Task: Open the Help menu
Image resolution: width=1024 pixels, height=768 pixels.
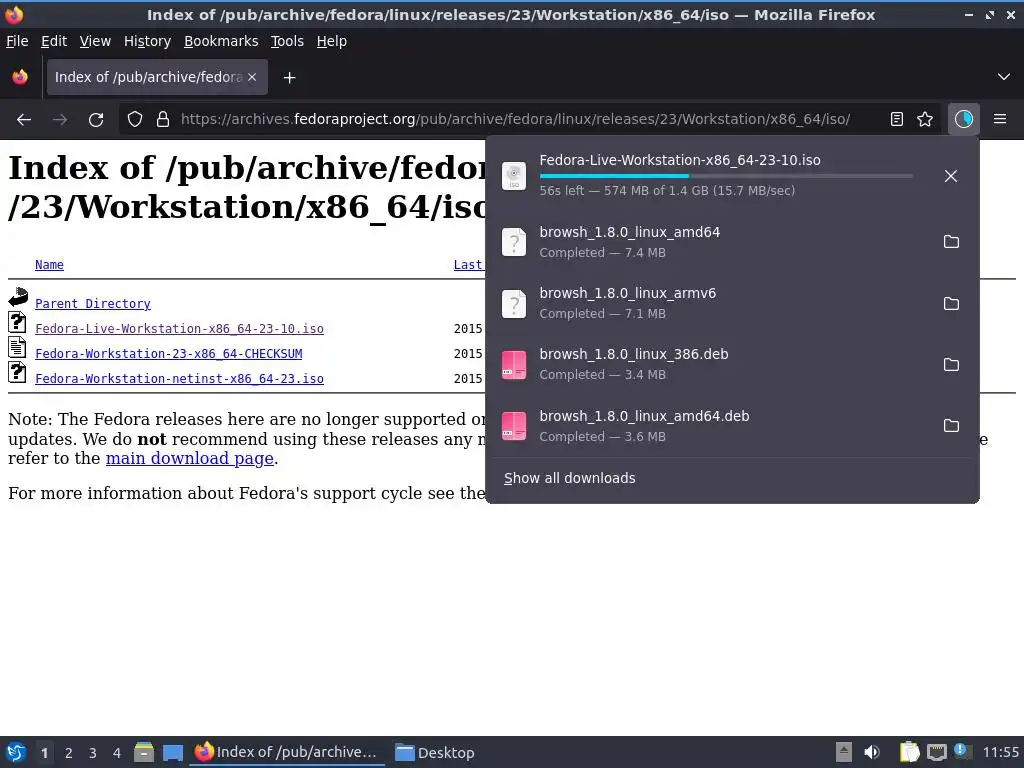Action: click(332, 41)
